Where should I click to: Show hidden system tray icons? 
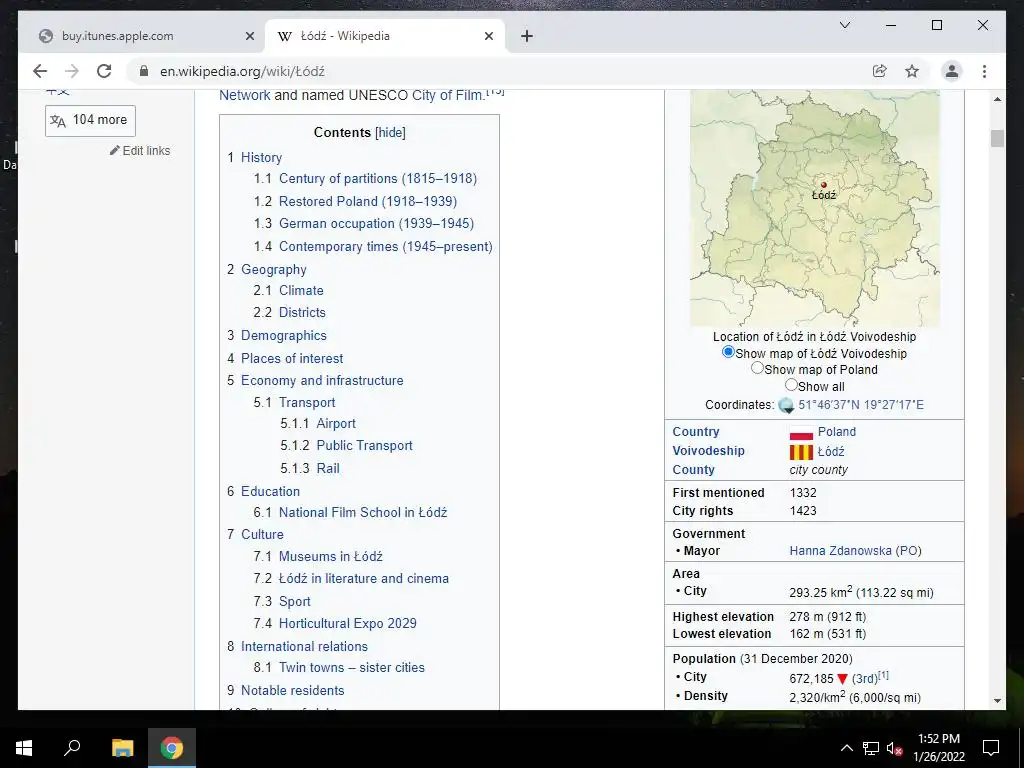[846, 748]
